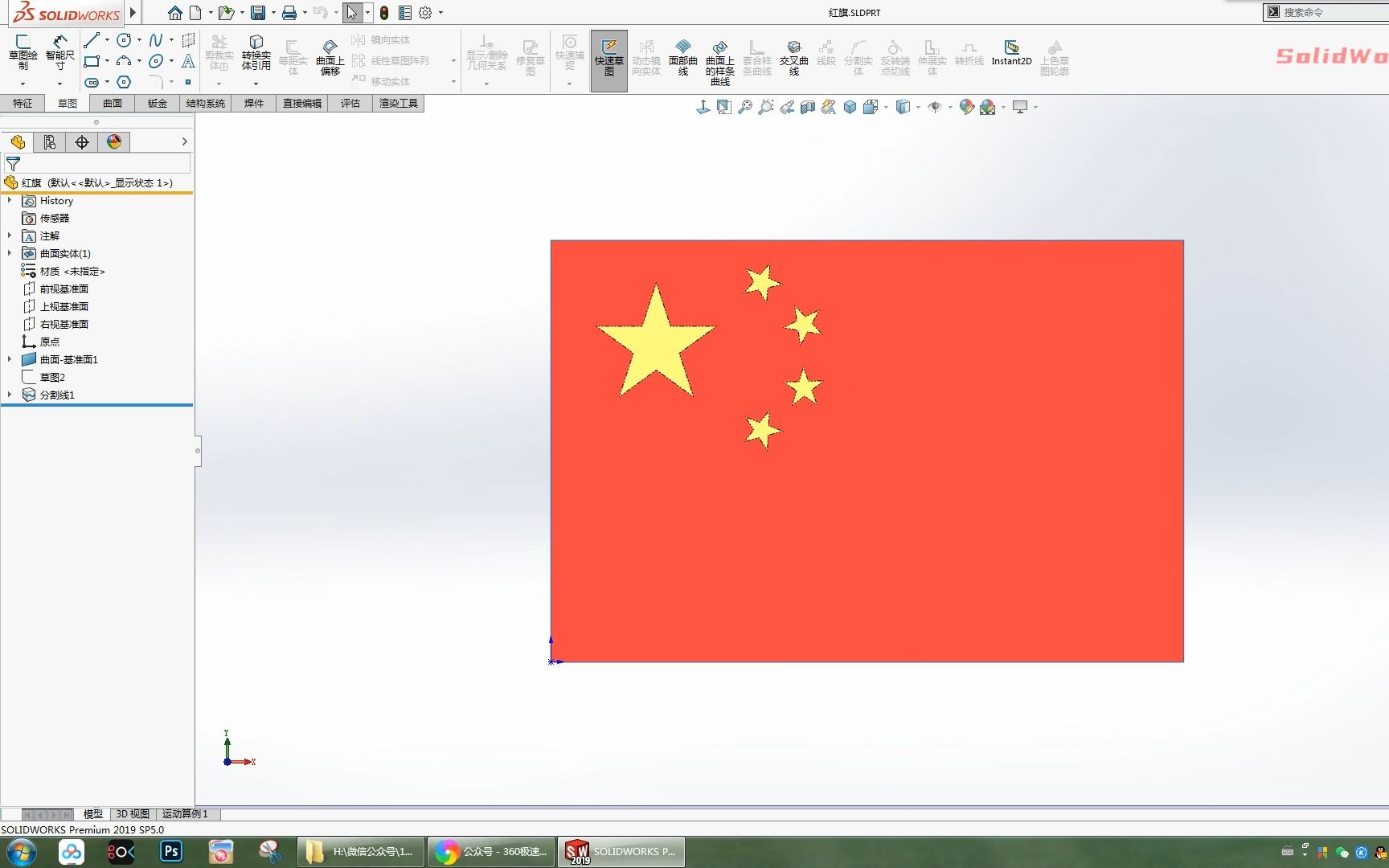The width and height of the screenshot is (1389, 868).
Task: Expand the SOLIDWORKS menu flyout arrow
Action: coord(133,13)
